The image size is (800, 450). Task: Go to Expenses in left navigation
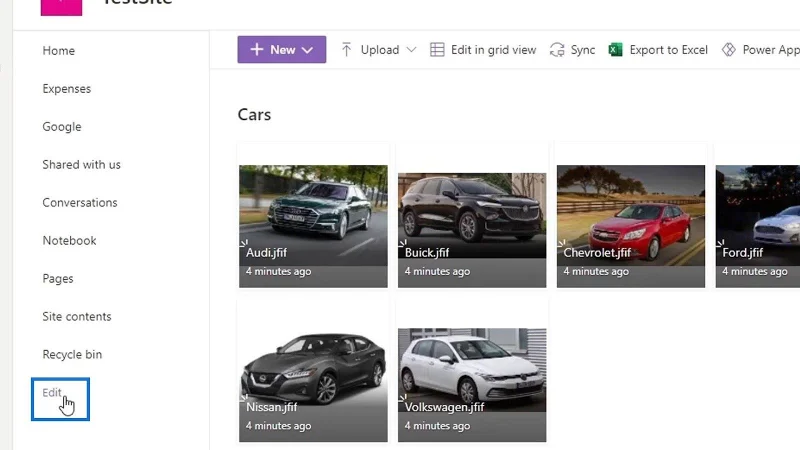(x=67, y=89)
